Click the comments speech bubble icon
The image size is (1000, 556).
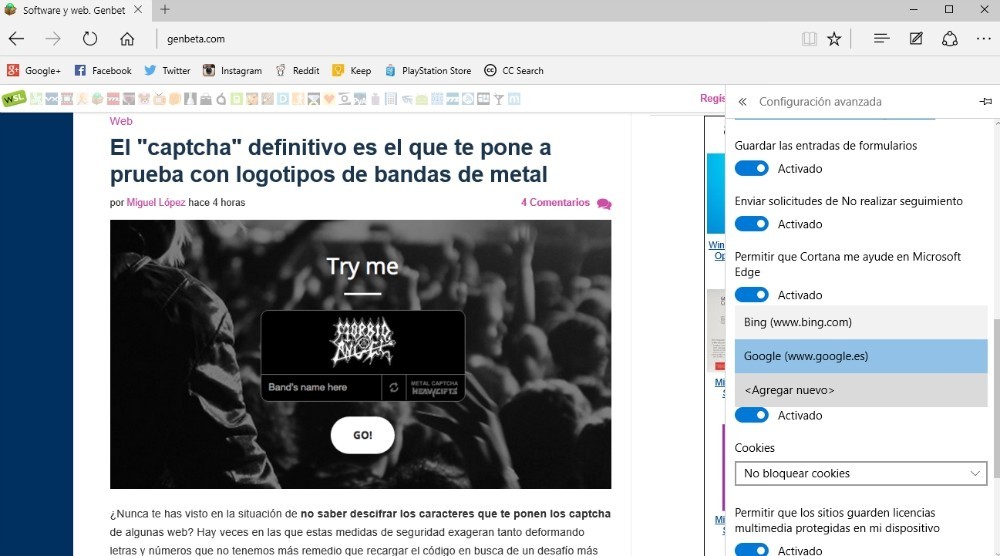click(x=604, y=203)
